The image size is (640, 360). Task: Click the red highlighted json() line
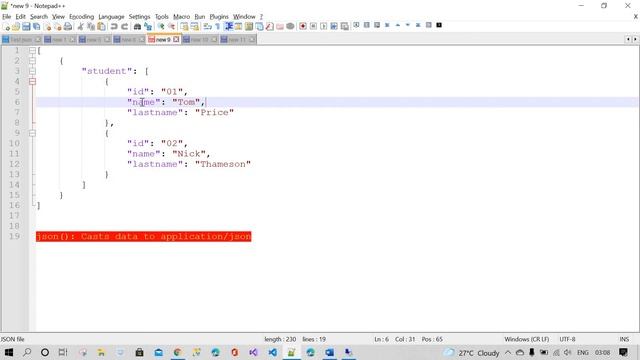[144, 236]
